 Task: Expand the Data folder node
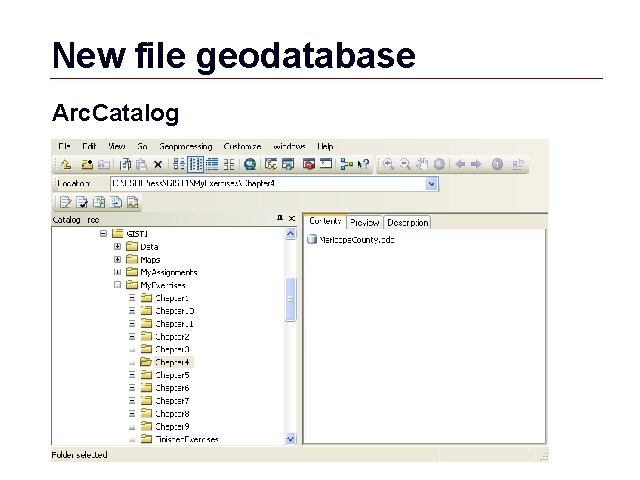[x=118, y=247]
